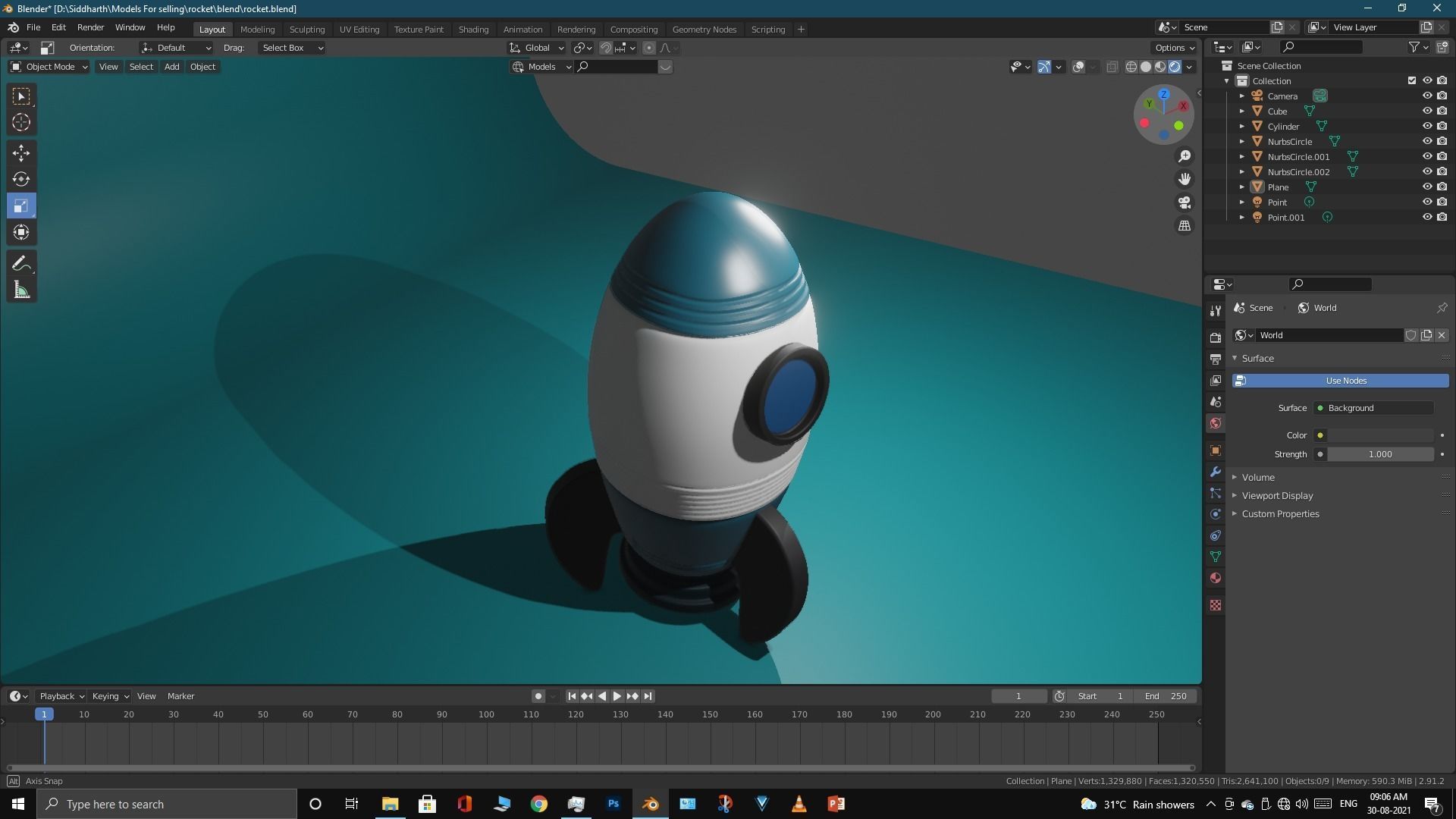The height and width of the screenshot is (819, 1456).
Task: Toggle Plane object visibility eye
Action: point(1426,187)
